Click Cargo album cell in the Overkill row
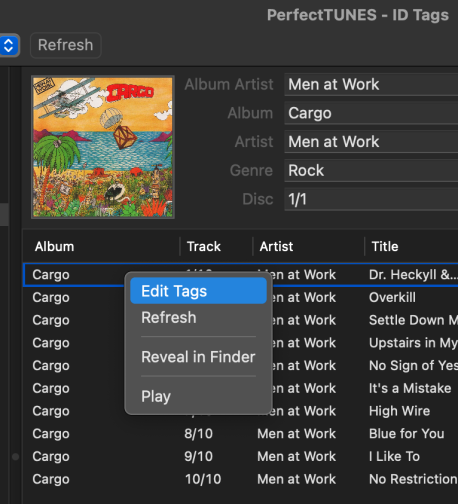The height and width of the screenshot is (504, 458). coord(51,297)
